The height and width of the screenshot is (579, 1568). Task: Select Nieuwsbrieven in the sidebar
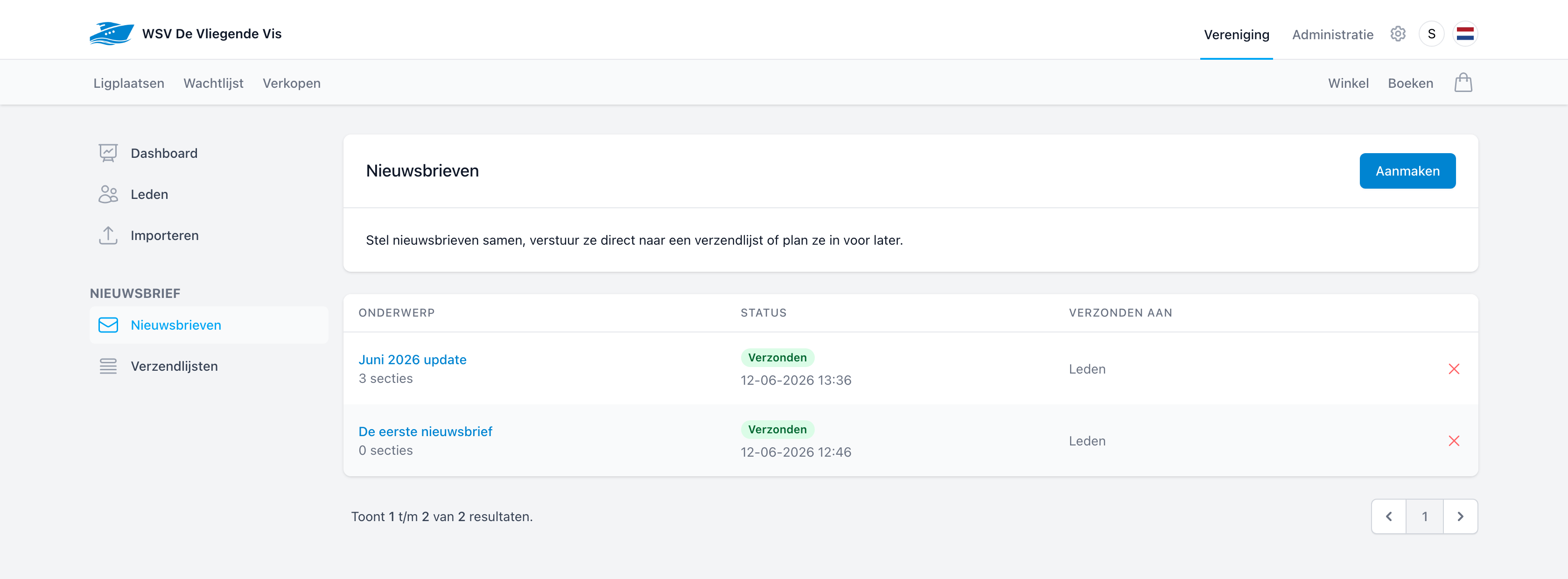pyautogui.click(x=209, y=325)
